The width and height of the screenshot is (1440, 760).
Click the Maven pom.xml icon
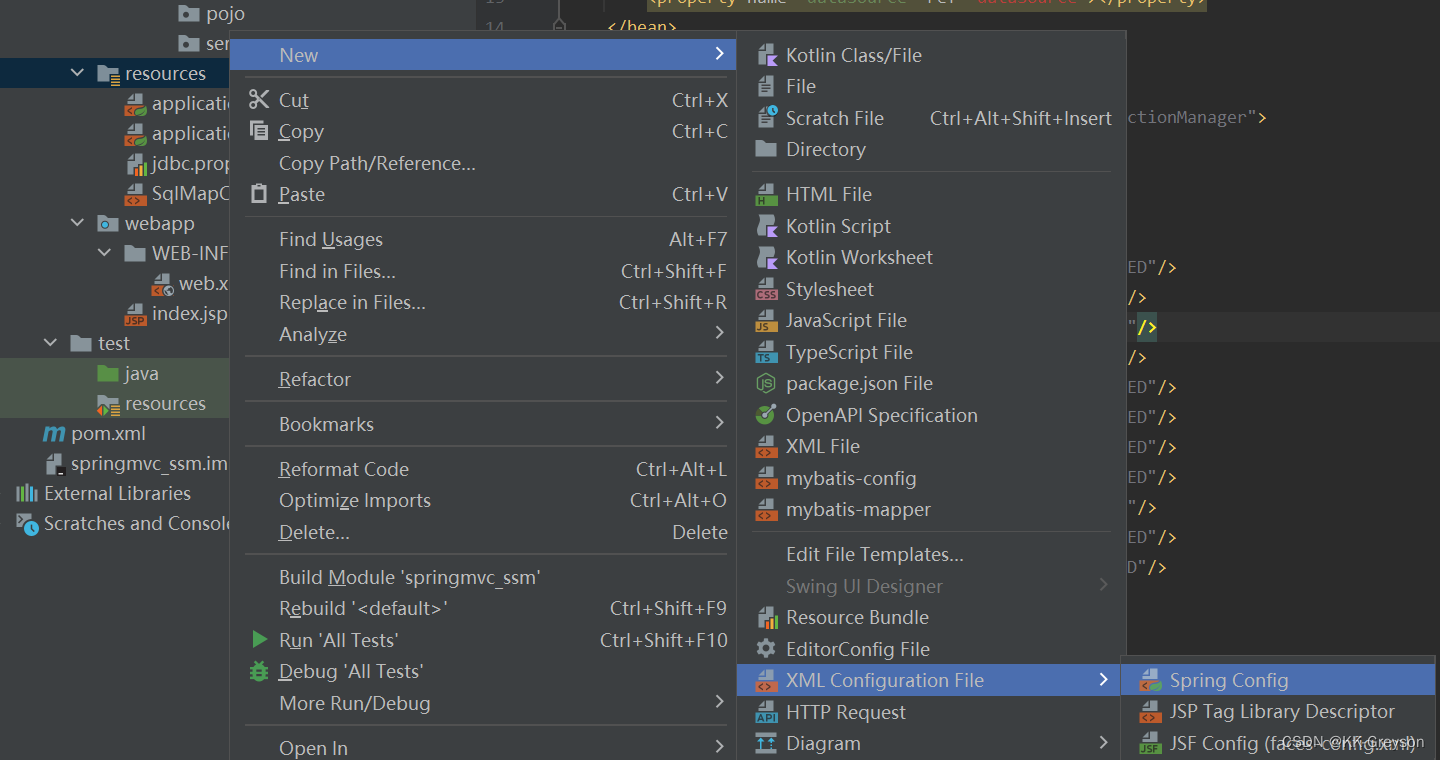tap(53, 434)
